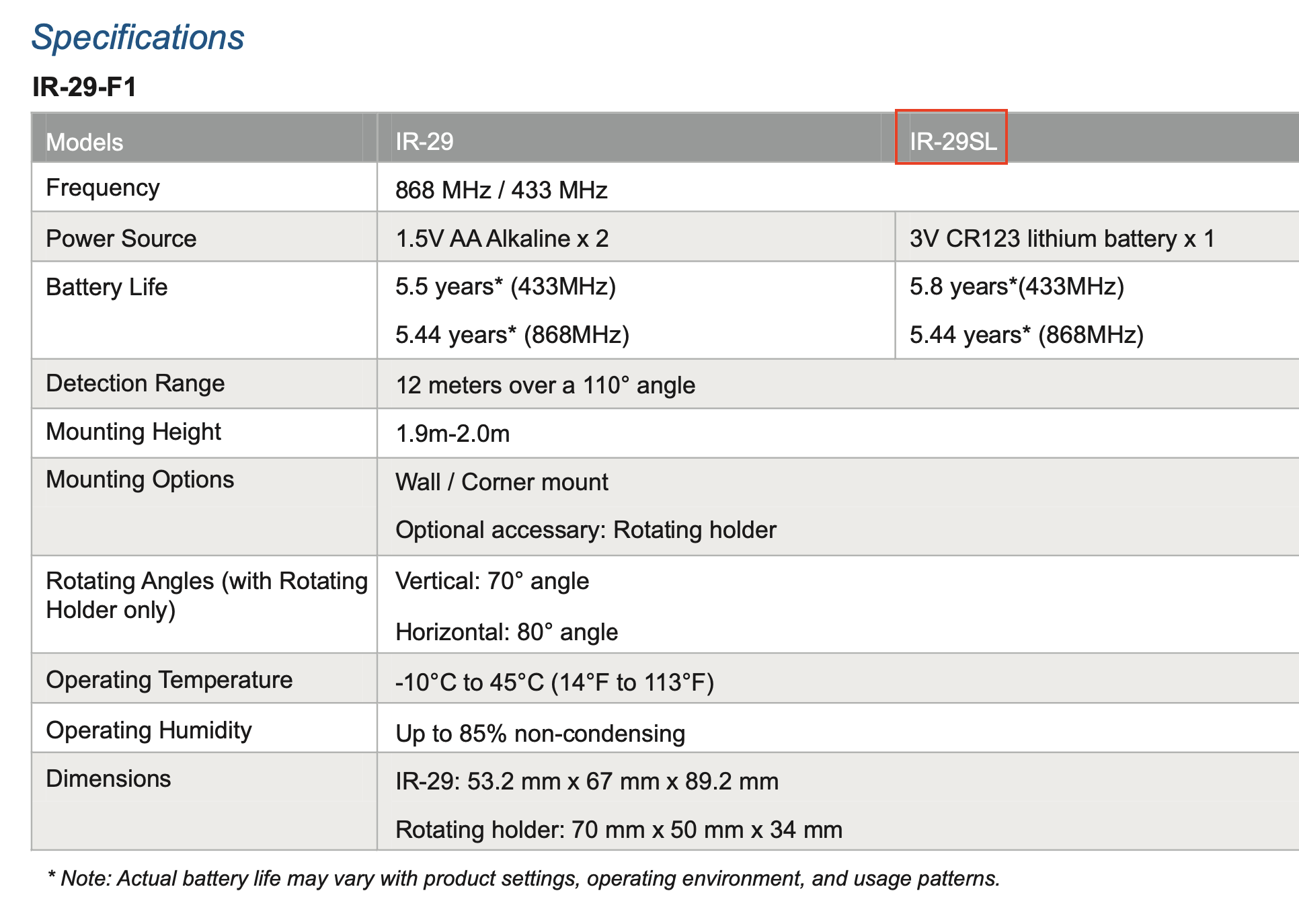Select 'Horizontal: 80° angle' value

[x=506, y=632]
